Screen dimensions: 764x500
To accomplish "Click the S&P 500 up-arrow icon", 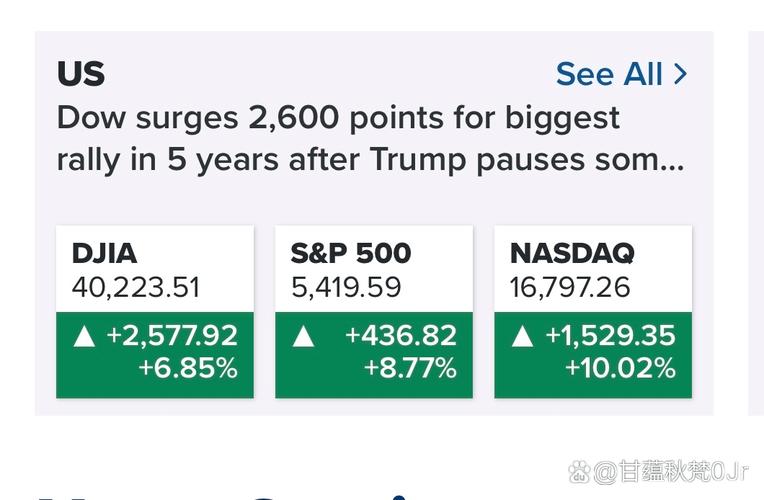I will [x=303, y=336].
